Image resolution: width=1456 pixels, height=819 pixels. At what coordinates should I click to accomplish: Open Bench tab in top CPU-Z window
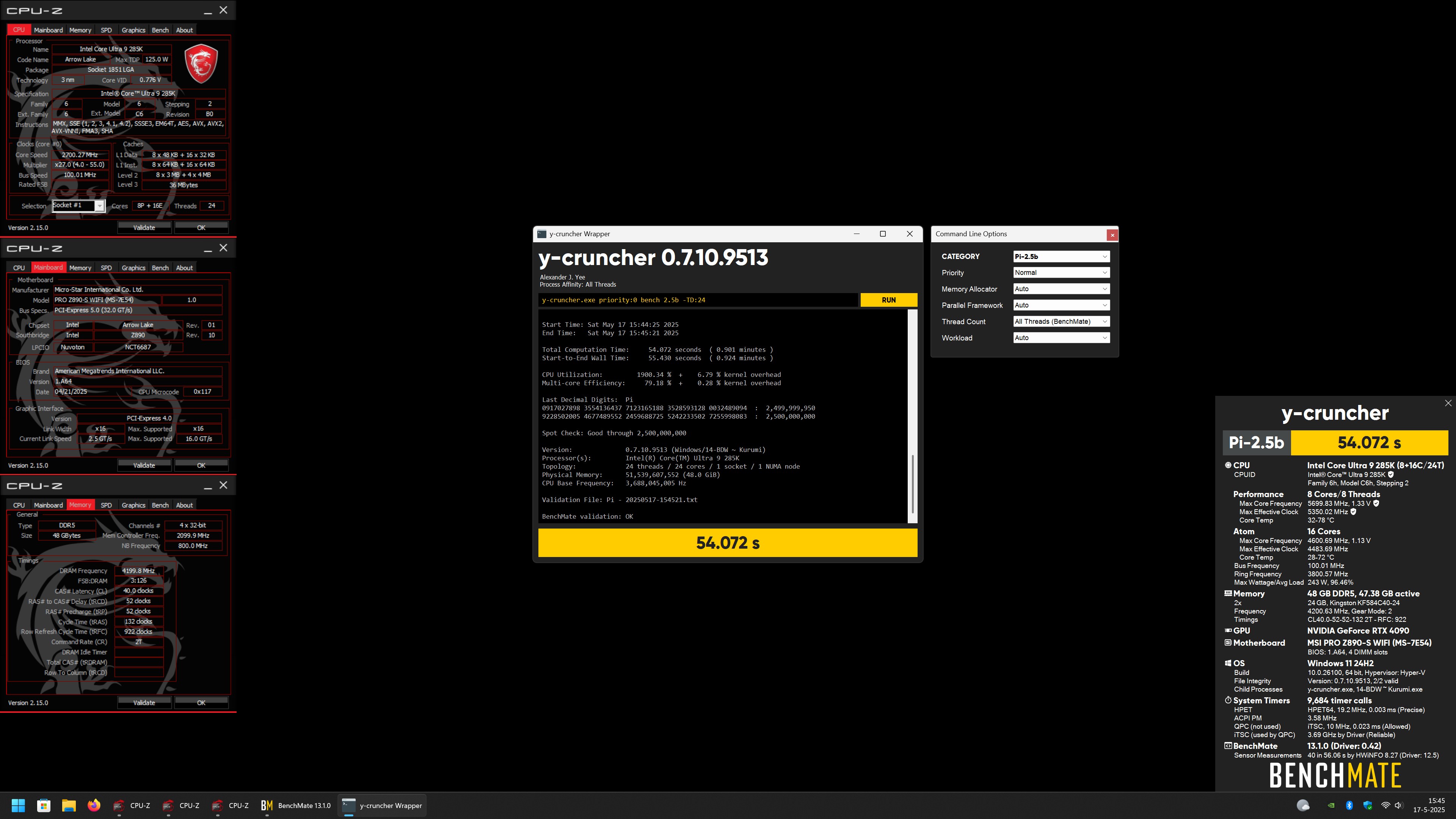tap(160, 30)
